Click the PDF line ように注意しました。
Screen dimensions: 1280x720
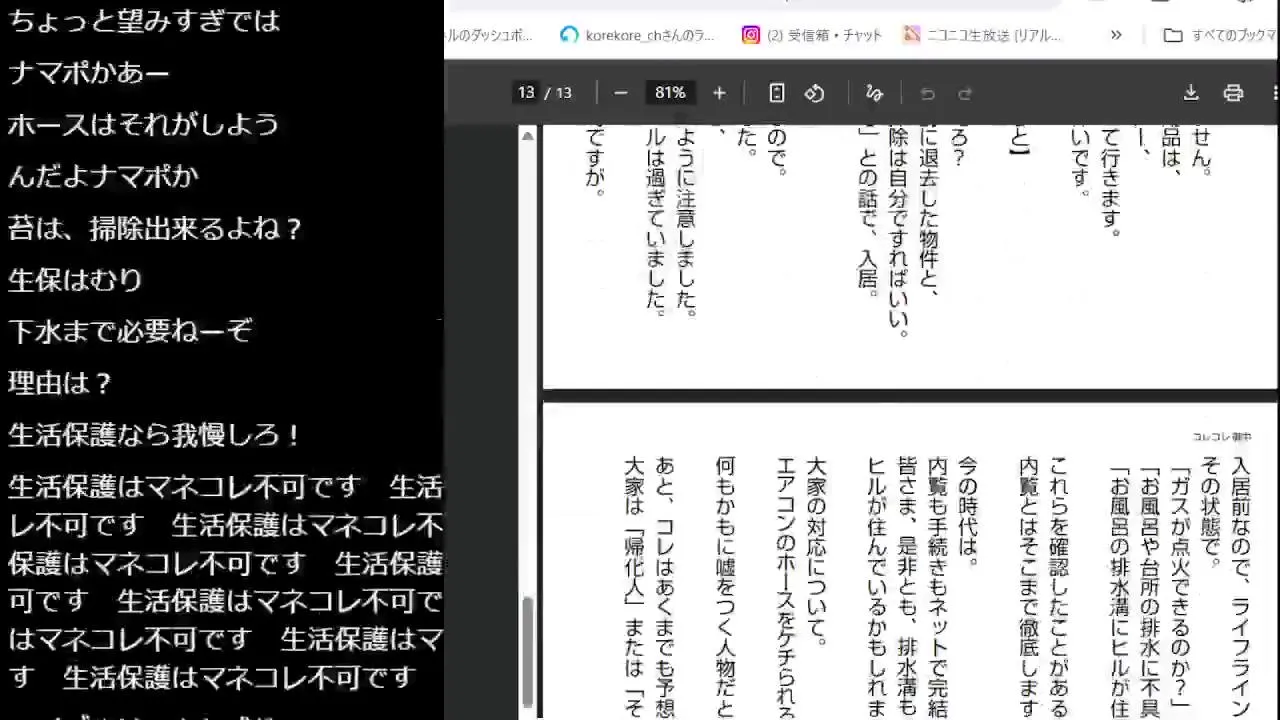point(686,221)
